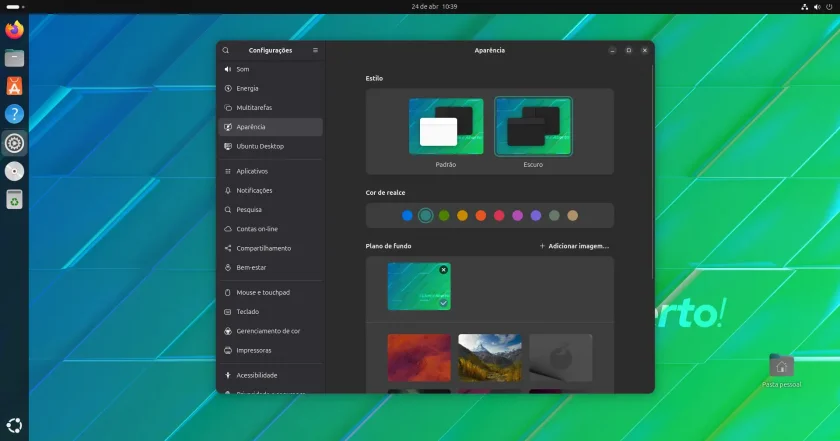
Task: Click the Acessibilidade icon
Action: point(228,376)
